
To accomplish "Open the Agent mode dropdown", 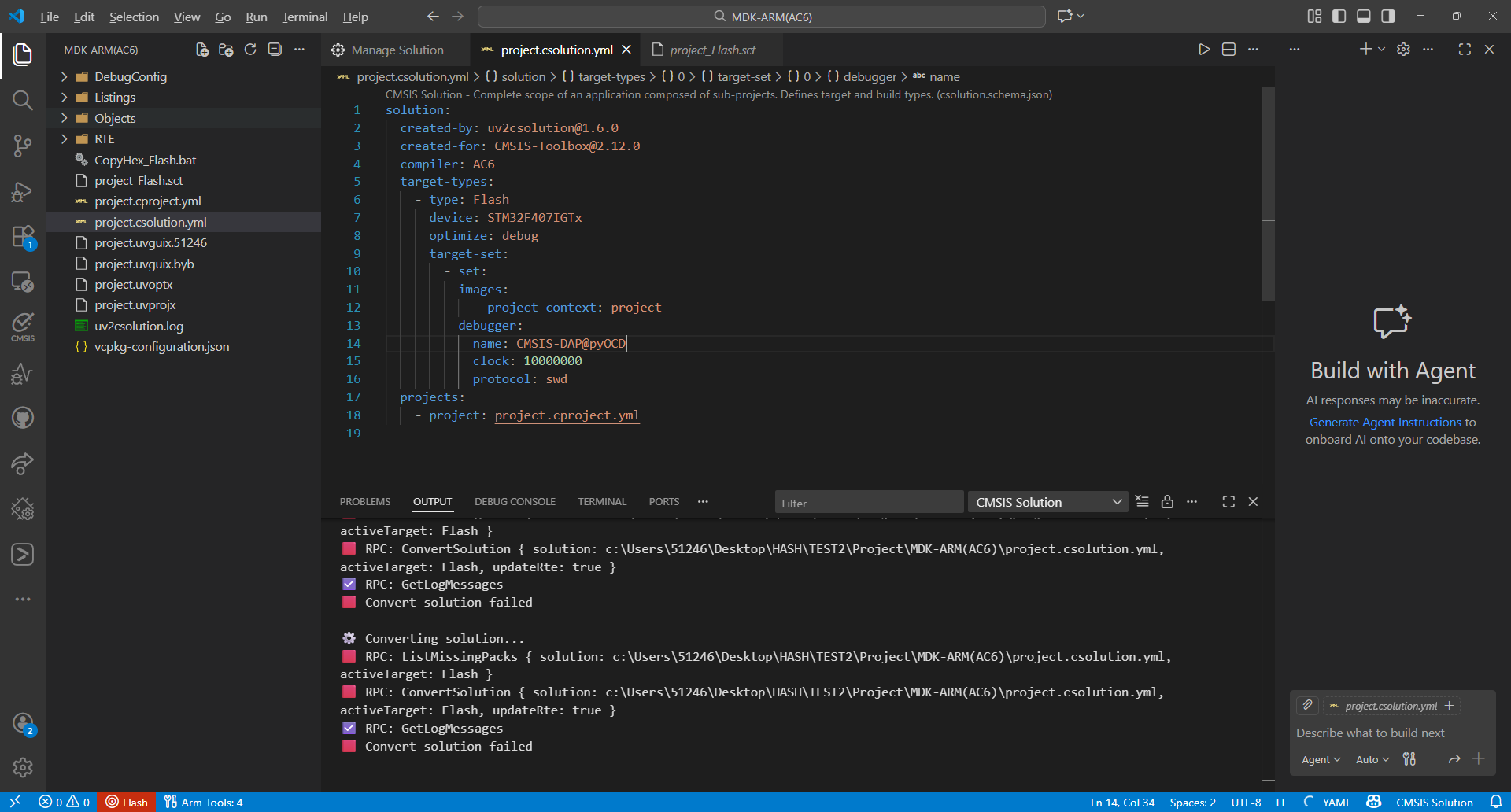I will (x=1321, y=759).
